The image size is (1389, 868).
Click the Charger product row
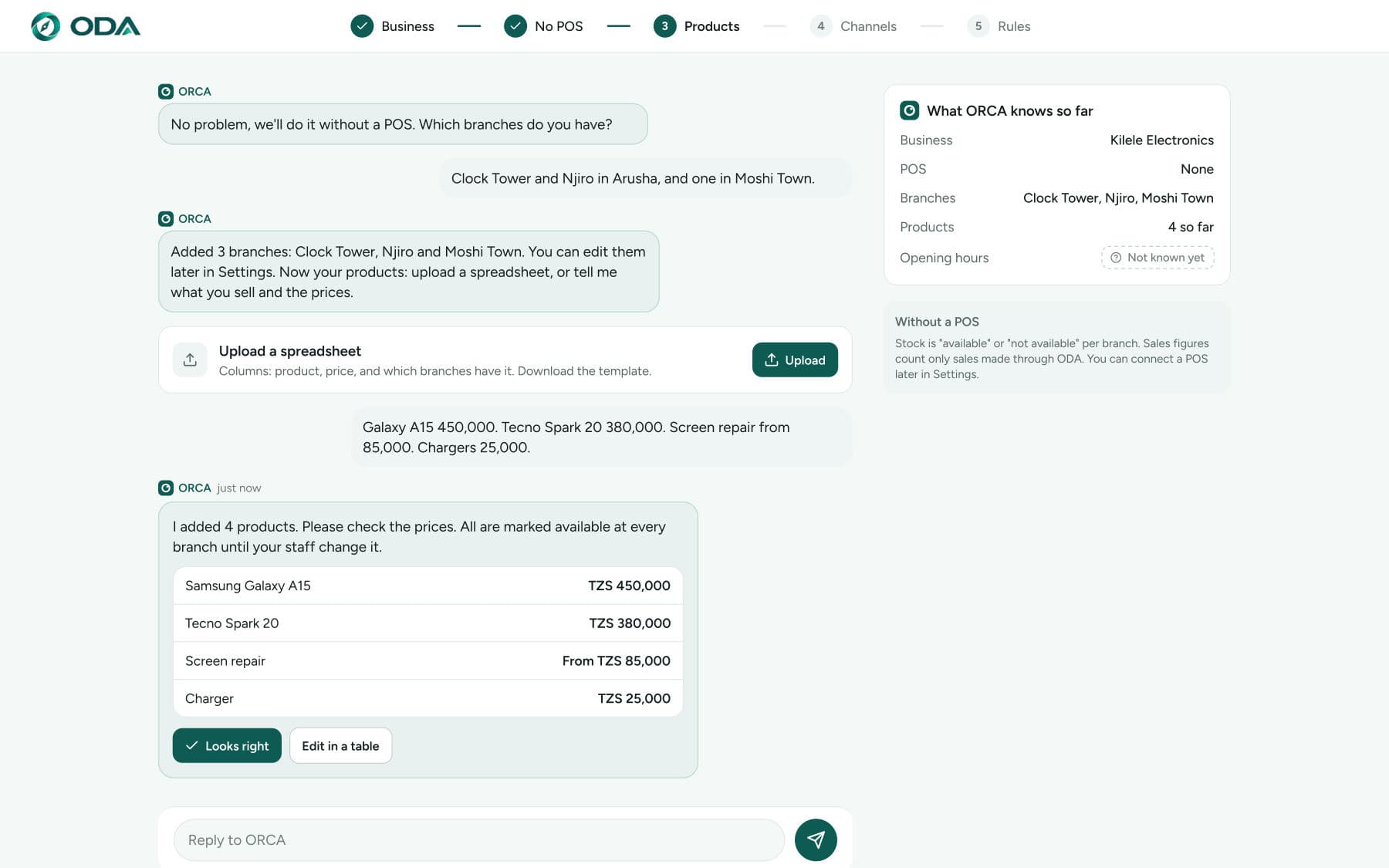428,698
